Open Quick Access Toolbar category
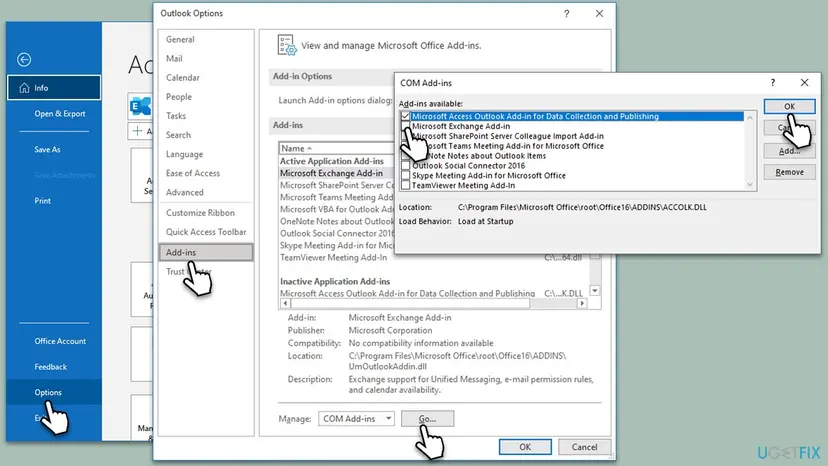828x466 pixels. [x=206, y=232]
